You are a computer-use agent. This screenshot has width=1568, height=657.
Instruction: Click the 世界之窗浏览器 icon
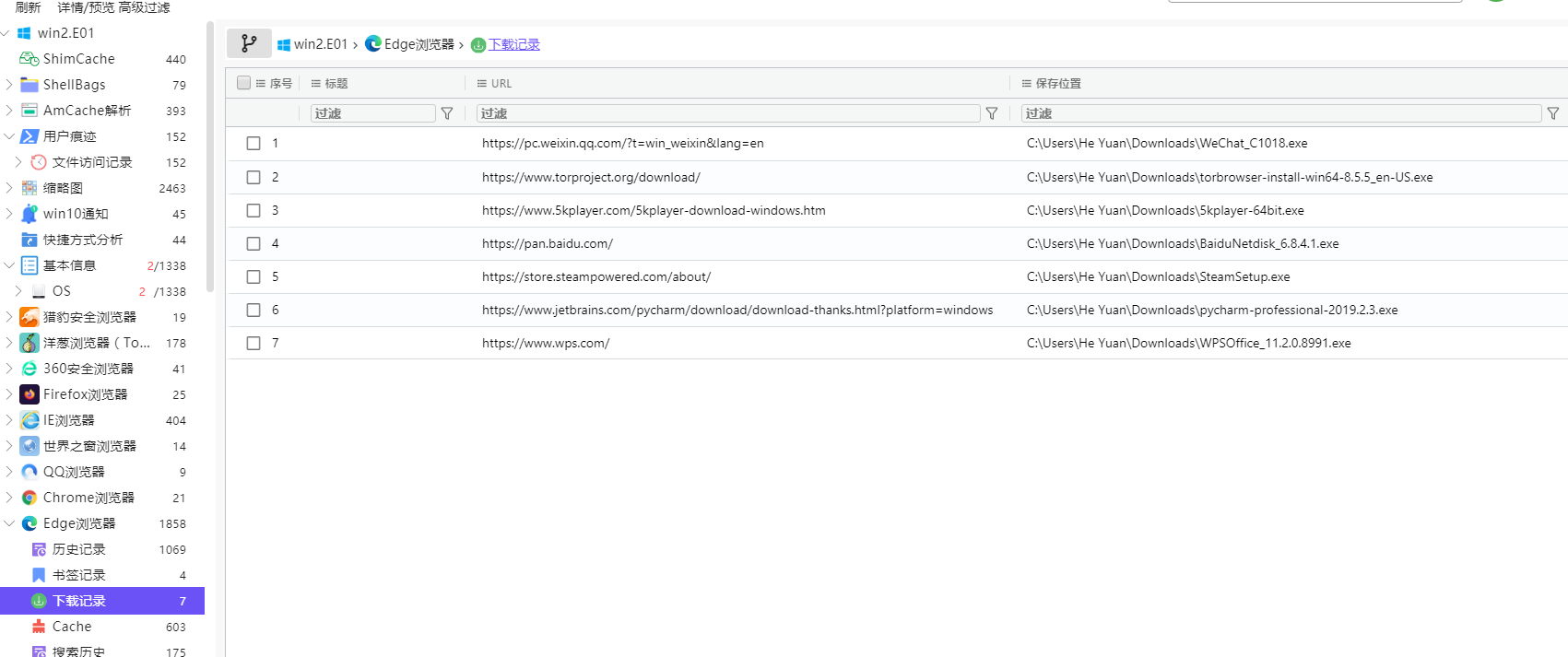point(29,446)
